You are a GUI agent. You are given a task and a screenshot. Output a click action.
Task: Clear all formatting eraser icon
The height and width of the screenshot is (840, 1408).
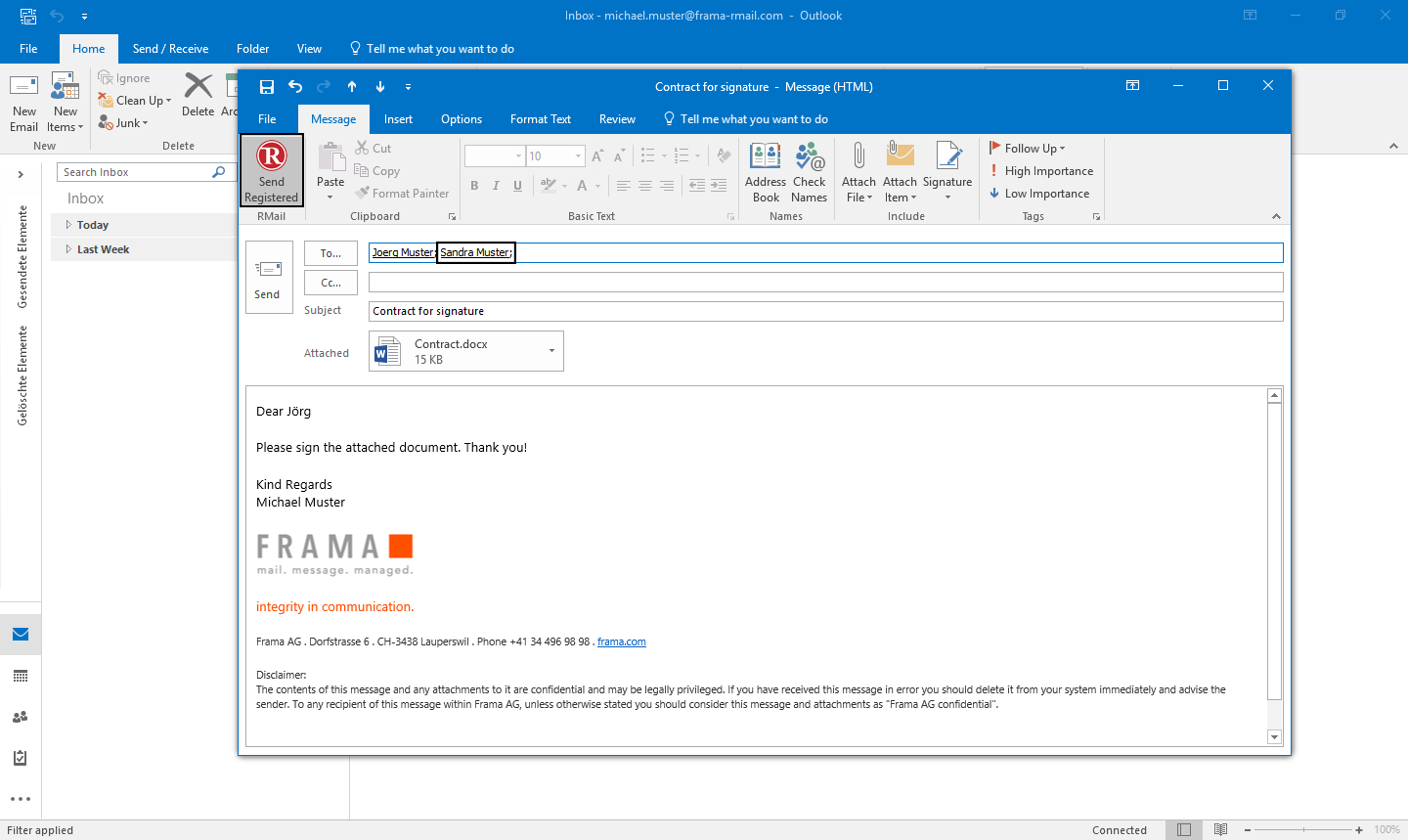724,155
